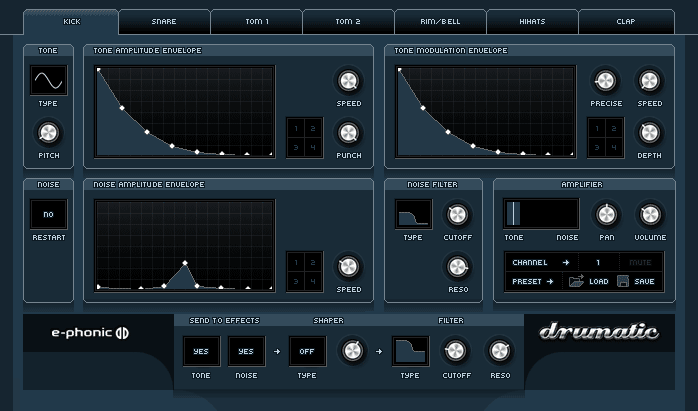698x411 pixels.
Task: Select Tone Modulation envelope shape 2
Action: point(614,129)
